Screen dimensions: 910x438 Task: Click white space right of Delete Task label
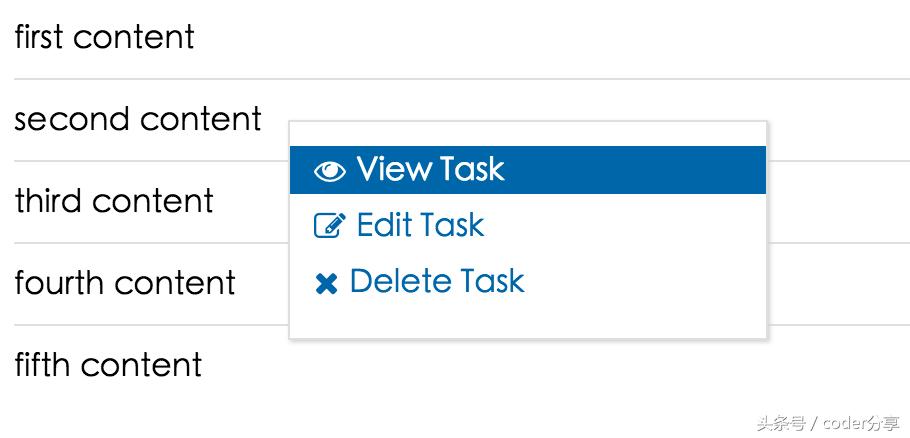[650, 281]
